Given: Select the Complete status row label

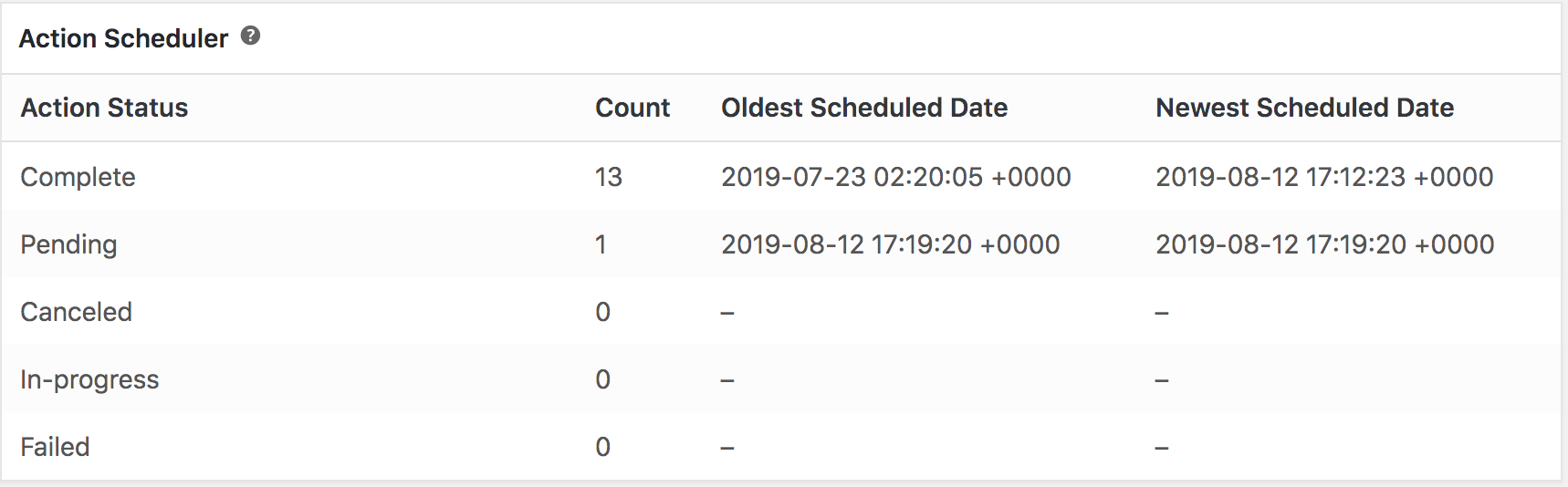Looking at the screenshot, I should pyautogui.click(x=78, y=177).
